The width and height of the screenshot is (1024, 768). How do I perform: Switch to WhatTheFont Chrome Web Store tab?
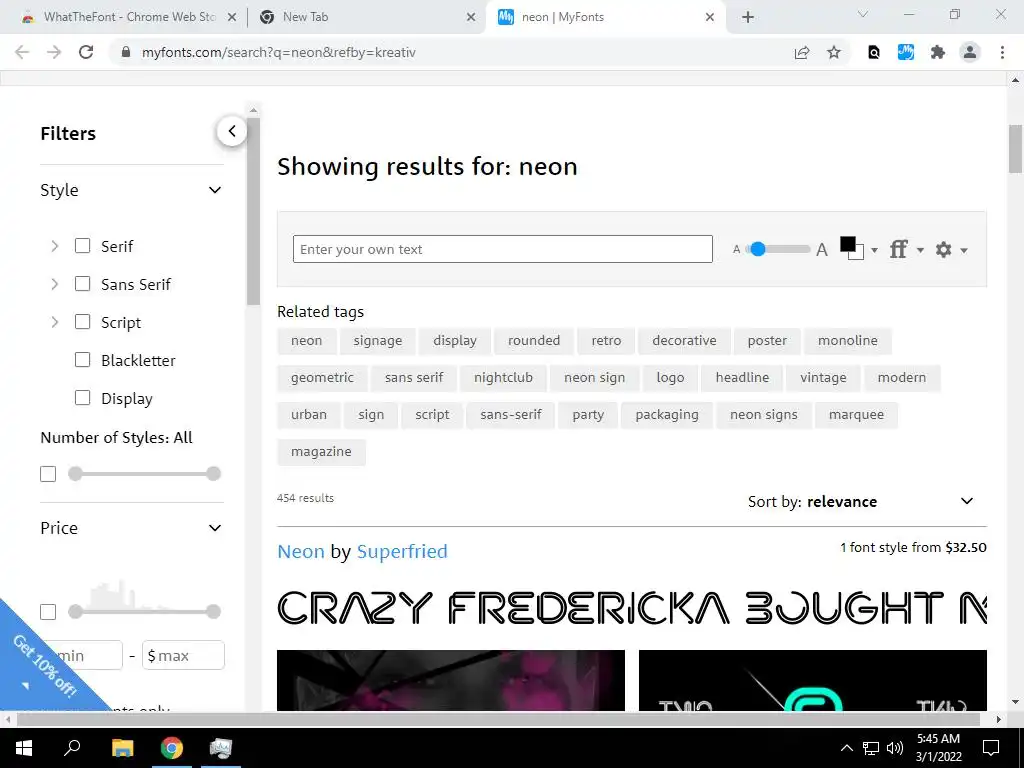[128, 17]
